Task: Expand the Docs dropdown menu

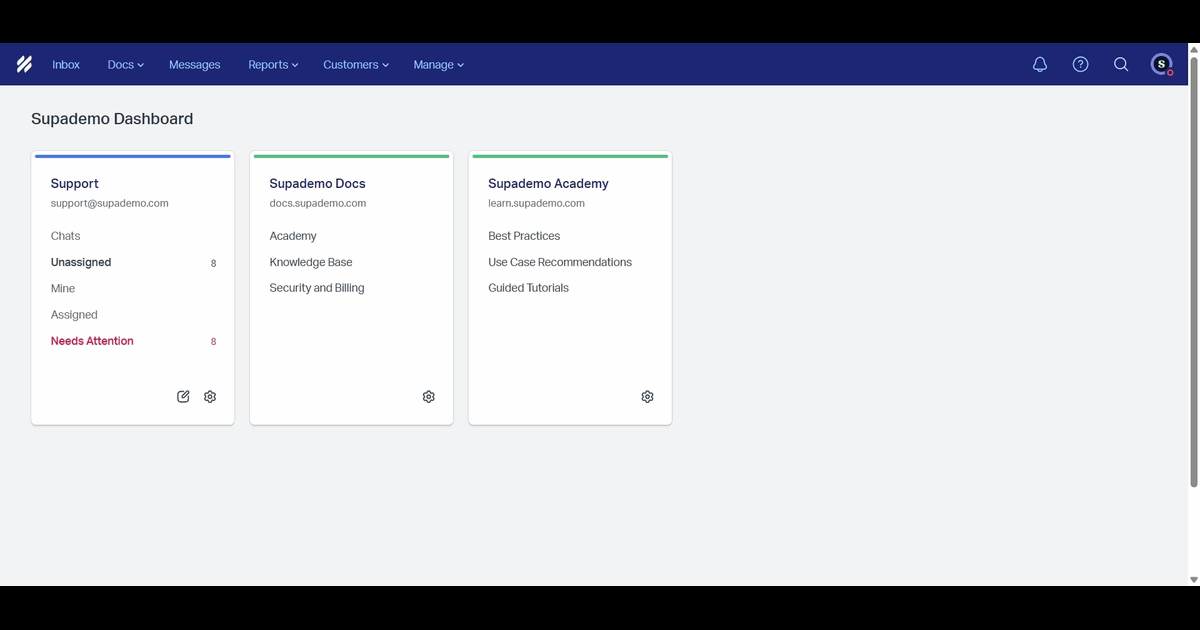Action: point(126,65)
